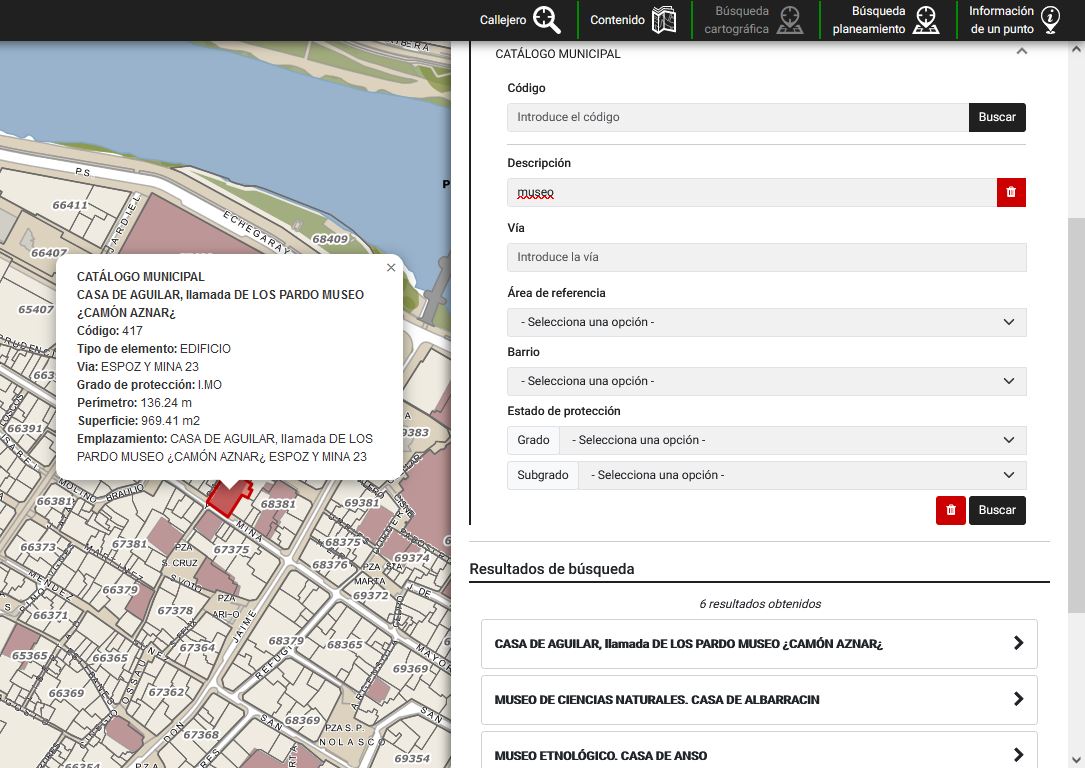Click red trash icon beside bottom Buscar
The image size is (1085, 768).
click(x=950, y=510)
